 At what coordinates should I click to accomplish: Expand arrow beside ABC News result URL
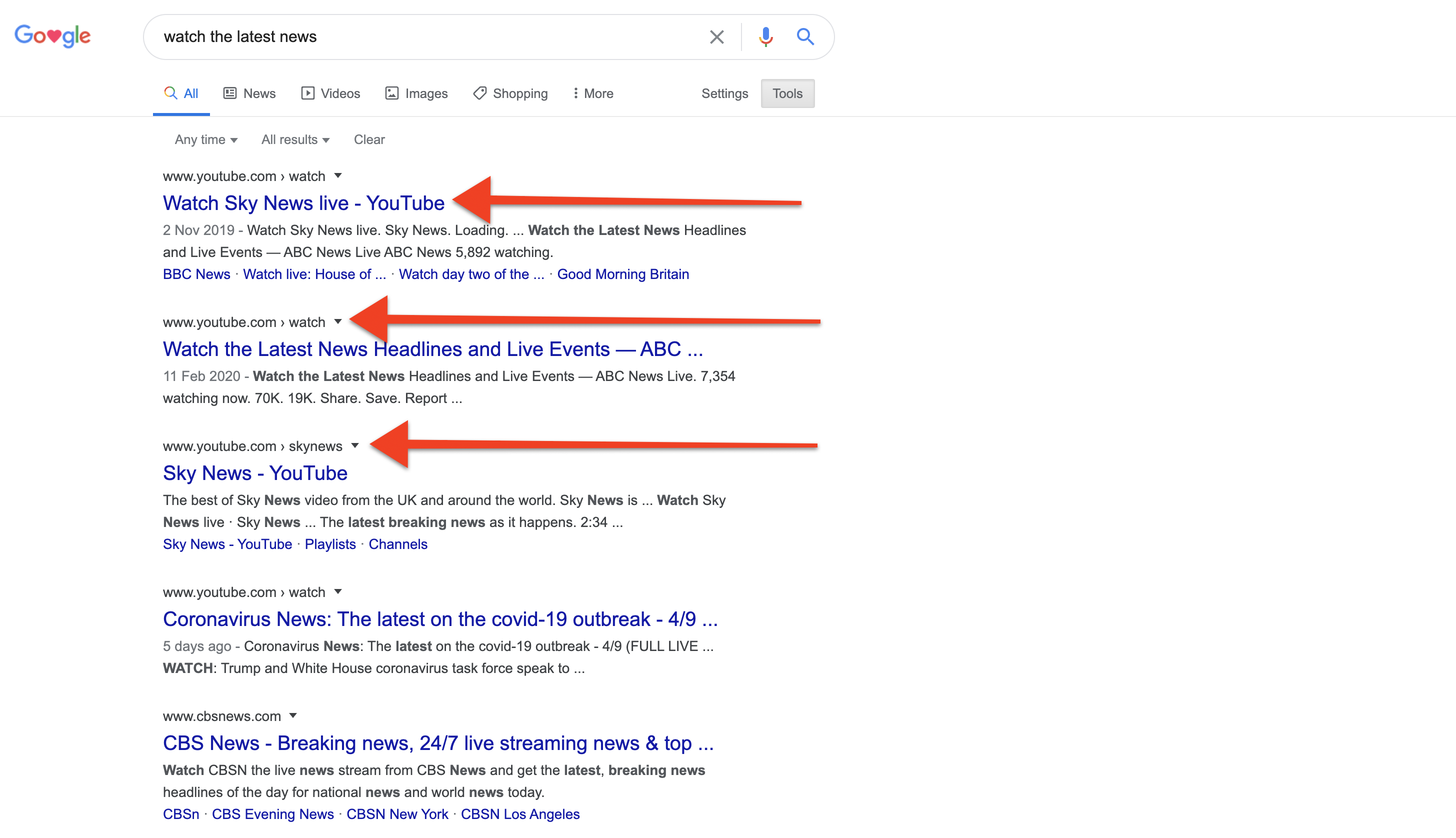click(338, 321)
